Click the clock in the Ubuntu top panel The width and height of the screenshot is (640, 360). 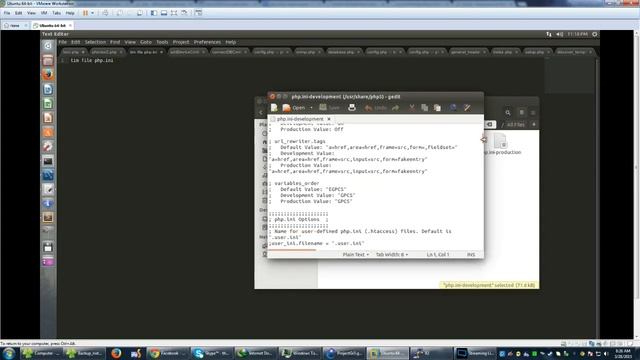click(578, 34)
